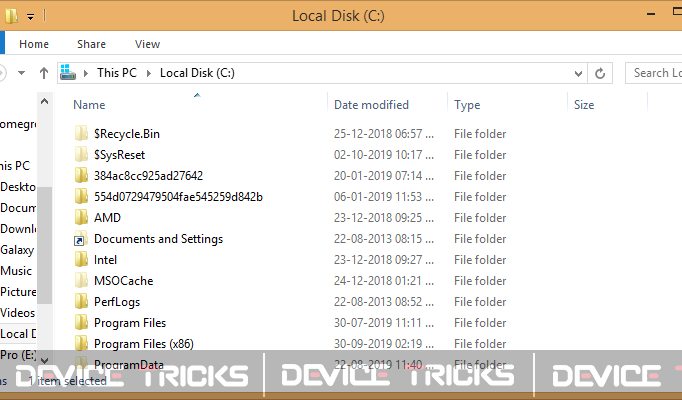Switch to the View ribbon tab
This screenshot has height=400, width=682.
147,44
